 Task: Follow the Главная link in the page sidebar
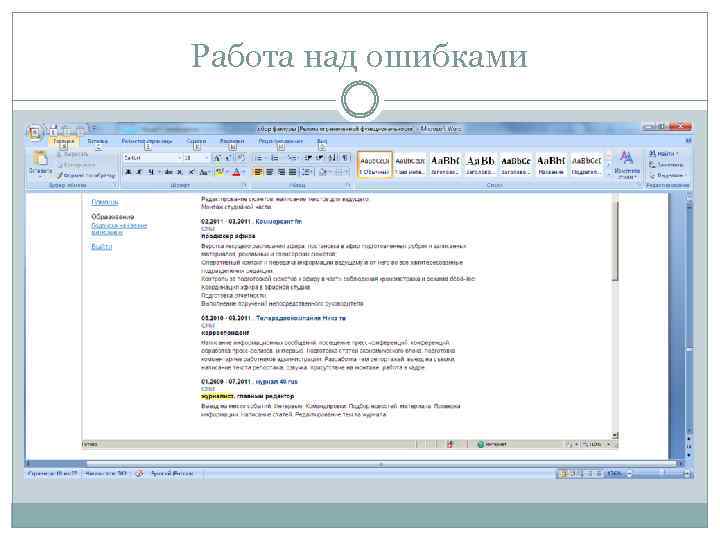[105, 202]
